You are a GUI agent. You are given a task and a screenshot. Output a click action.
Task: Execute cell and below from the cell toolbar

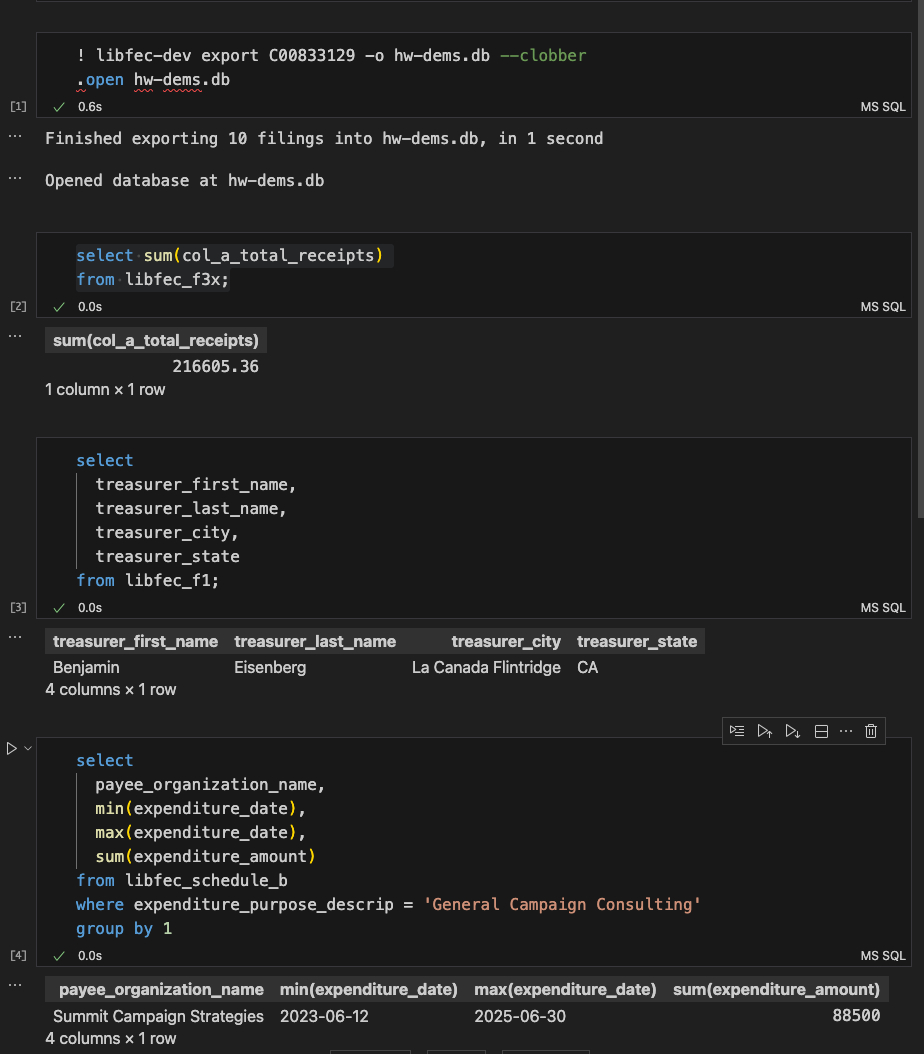coord(792,731)
